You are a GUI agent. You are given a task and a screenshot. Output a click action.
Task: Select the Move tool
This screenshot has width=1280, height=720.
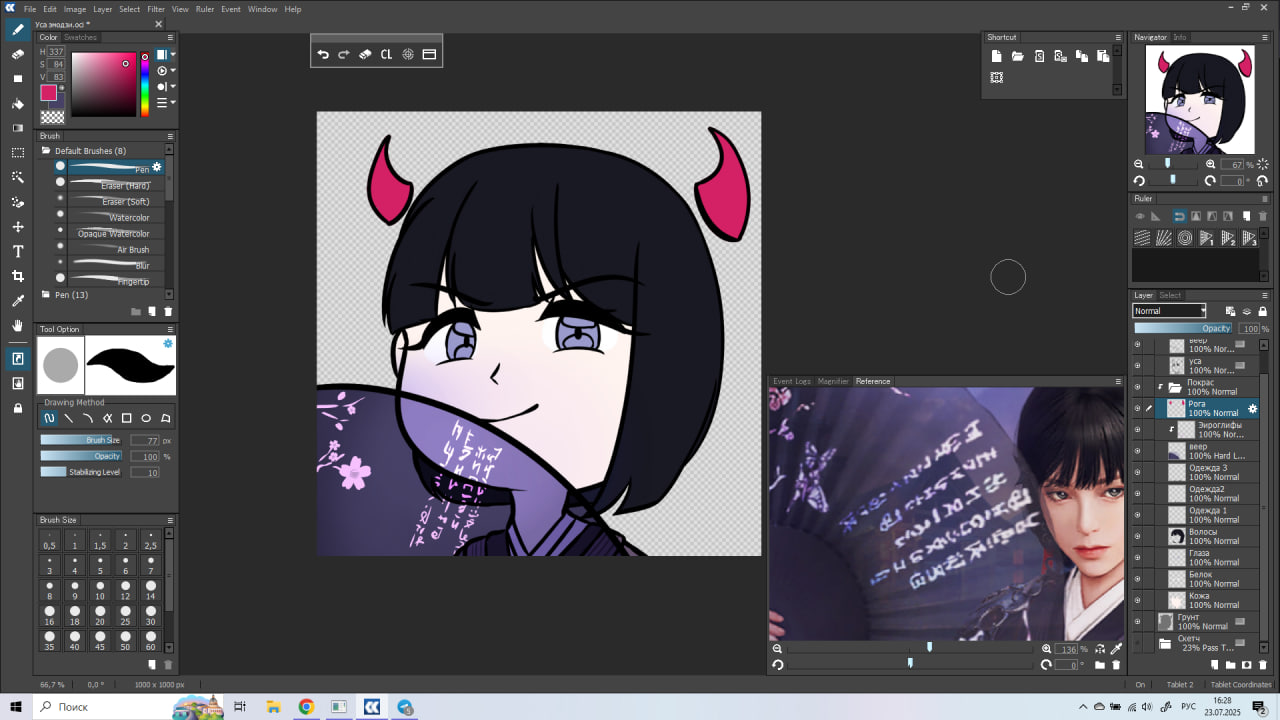18,227
